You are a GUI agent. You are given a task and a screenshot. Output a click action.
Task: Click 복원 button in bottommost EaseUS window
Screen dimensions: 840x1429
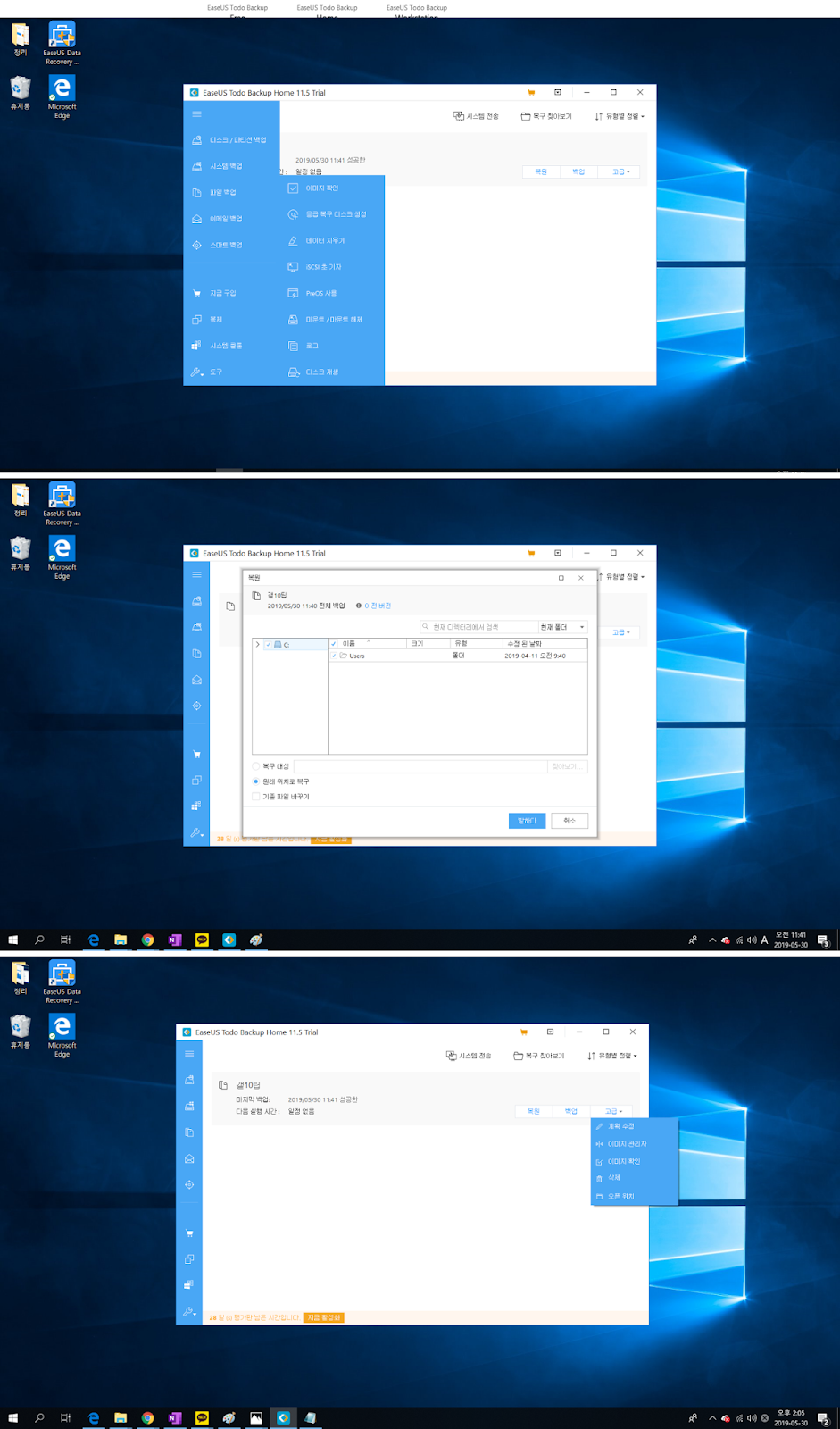(534, 1111)
